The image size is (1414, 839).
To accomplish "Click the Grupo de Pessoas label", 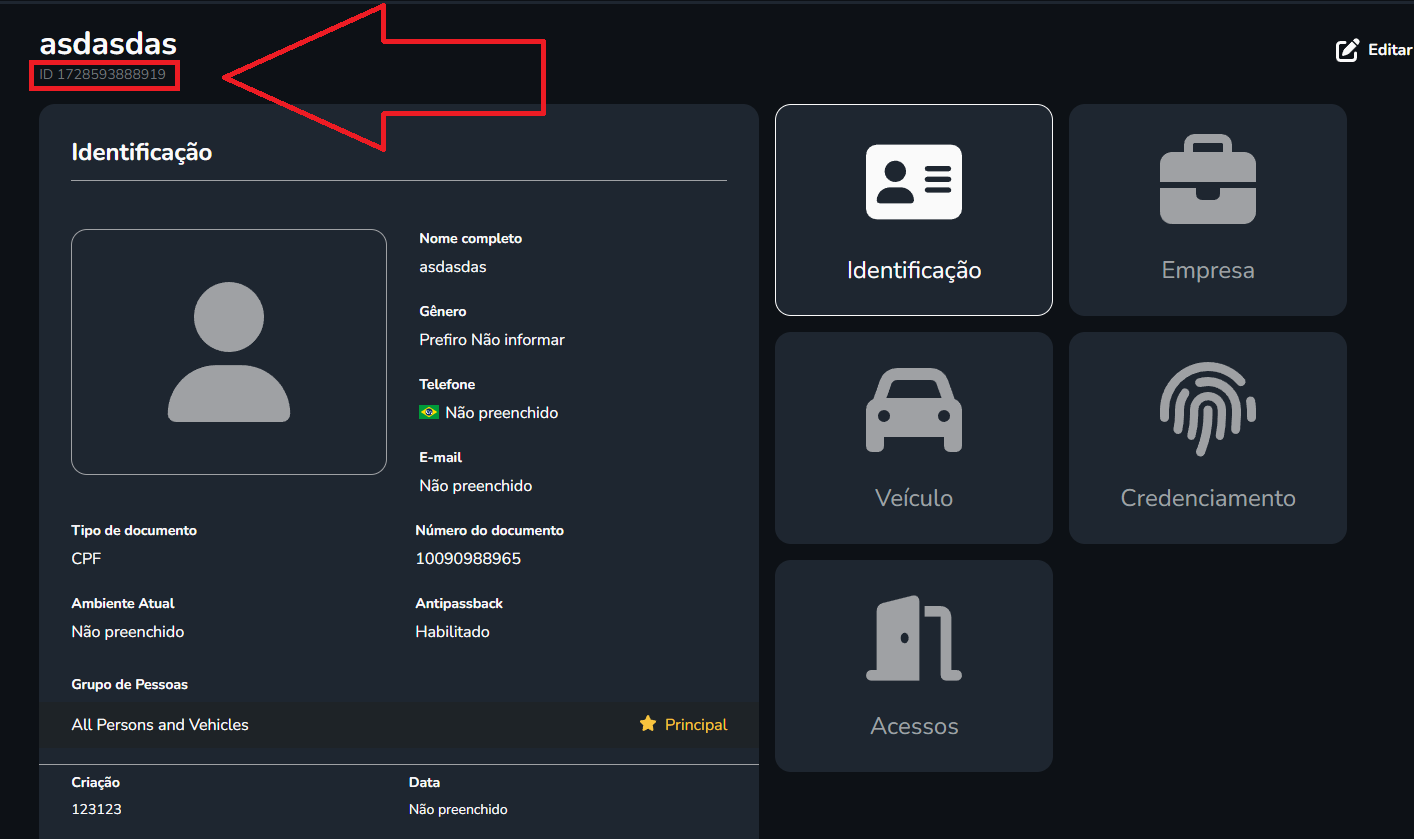I will coord(130,684).
